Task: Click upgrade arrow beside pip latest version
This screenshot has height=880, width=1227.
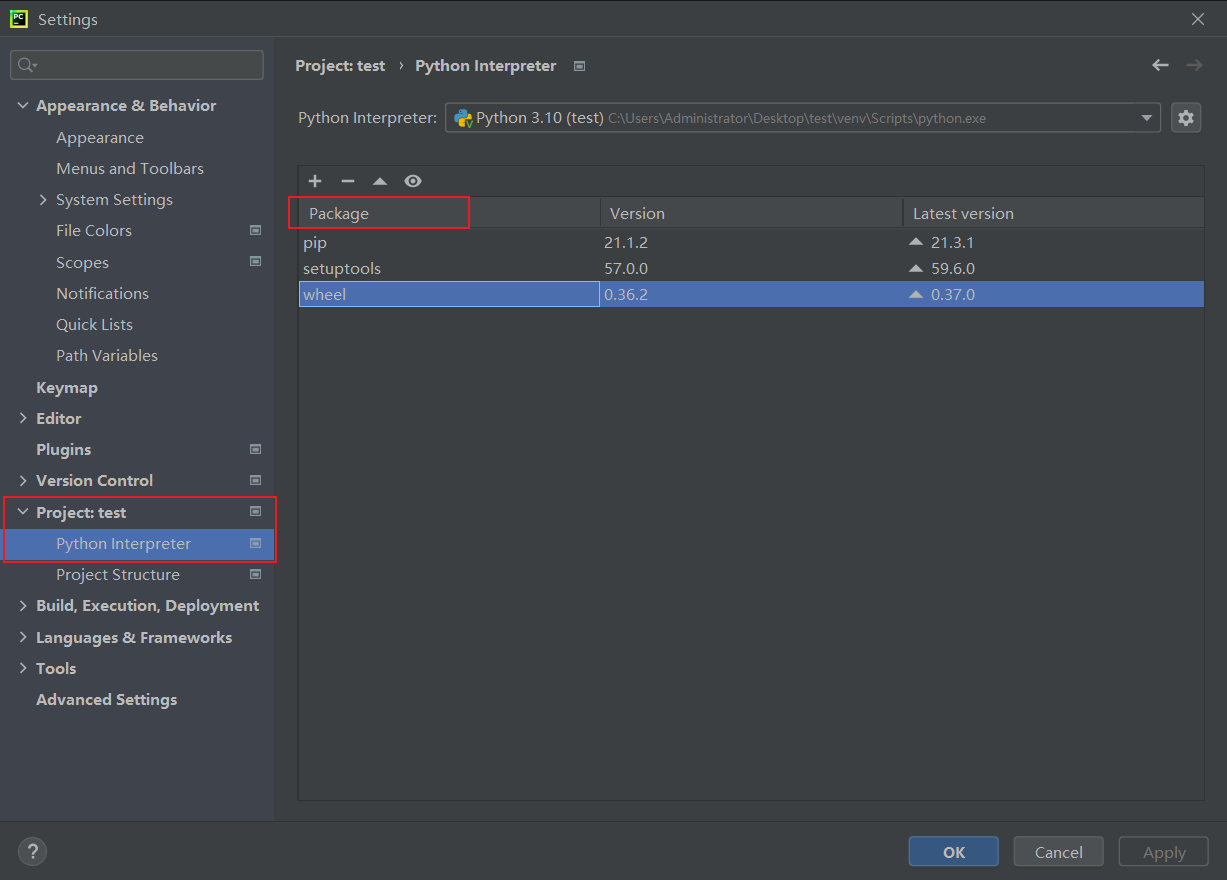Action: click(x=916, y=242)
